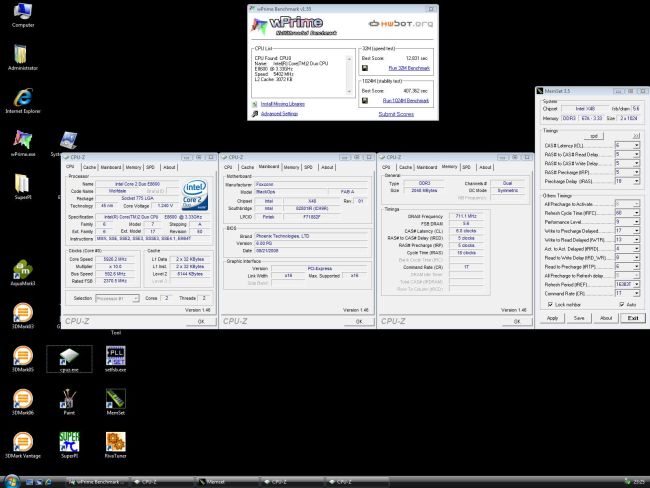Open Advanced Settings link in wPrime
The width and height of the screenshot is (650, 488).
pyautogui.click(x=279, y=114)
